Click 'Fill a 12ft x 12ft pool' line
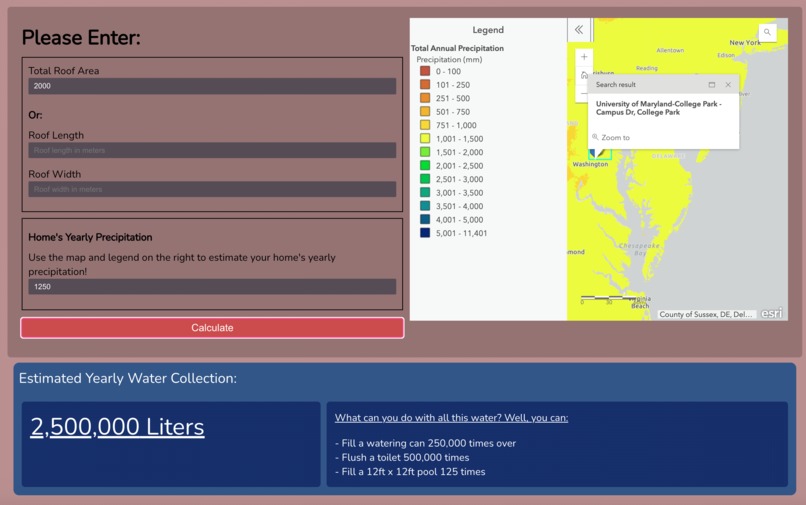The image size is (806, 505). [x=410, y=472]
